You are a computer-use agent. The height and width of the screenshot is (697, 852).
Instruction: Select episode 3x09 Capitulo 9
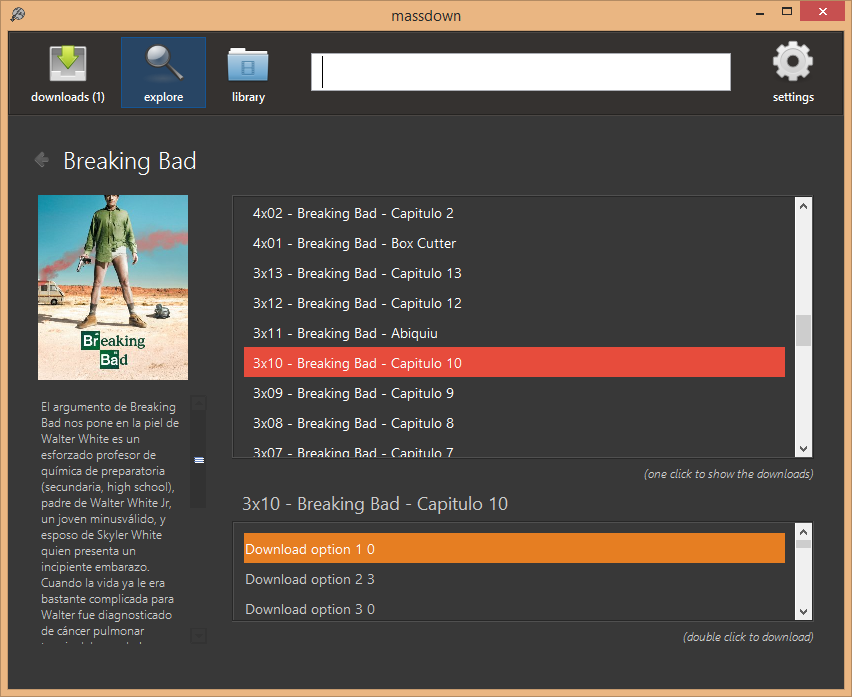pyautogui.click(x=514, y=393)
